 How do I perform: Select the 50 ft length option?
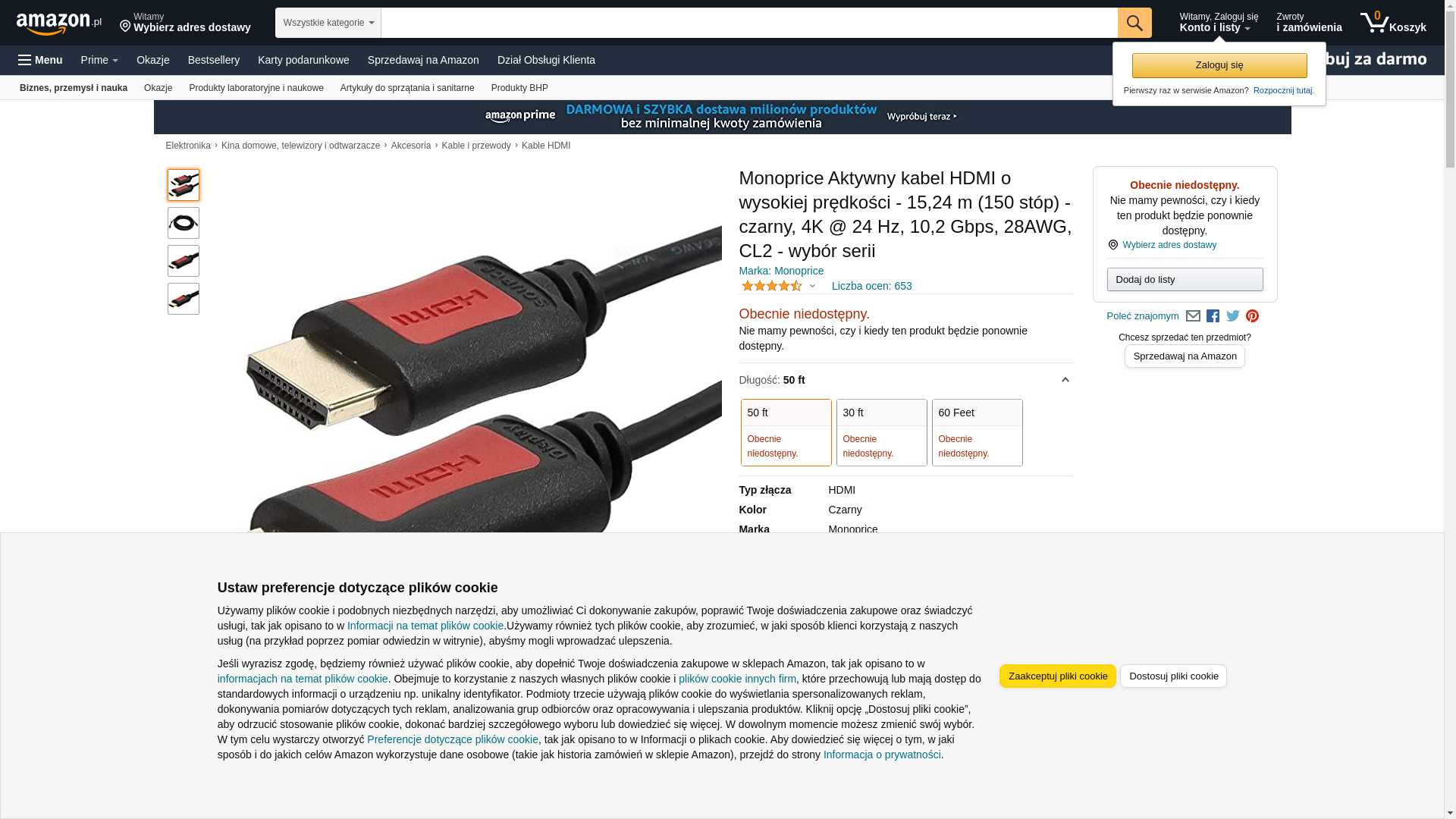pos(786,432)
